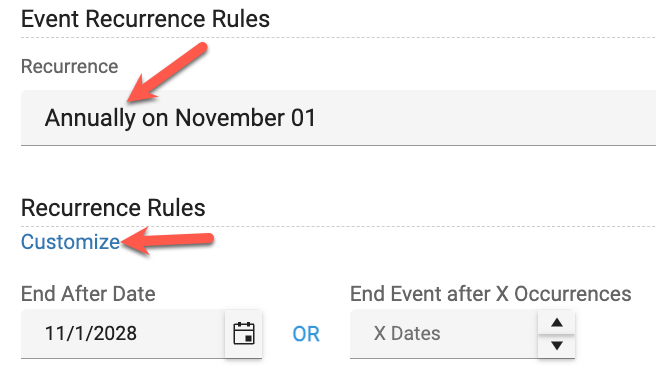Increase occurrences with the up arrow
This screenshot has width=656, height=378.
point(556,322)
